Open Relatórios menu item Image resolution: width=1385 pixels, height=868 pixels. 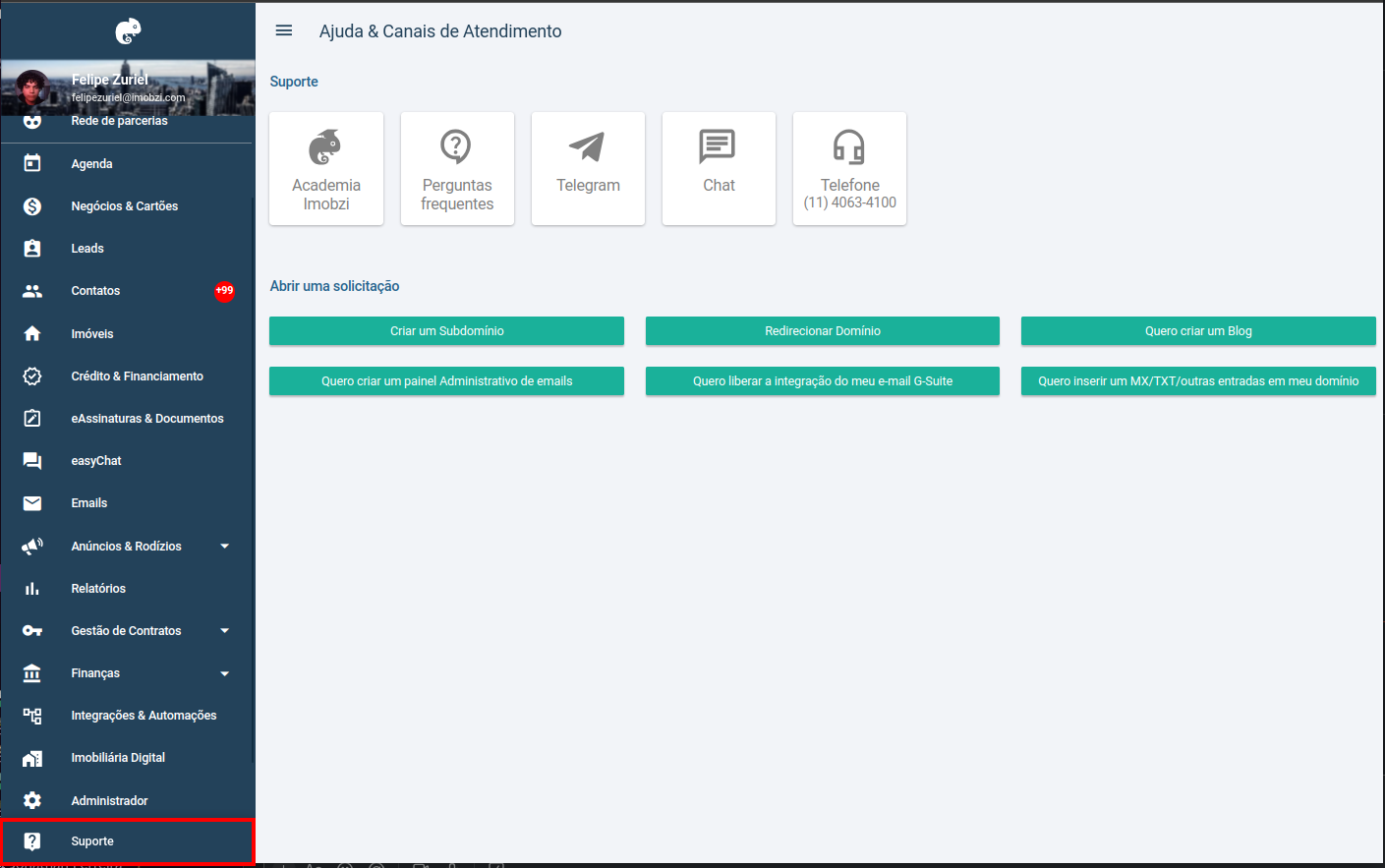point(127,589)
